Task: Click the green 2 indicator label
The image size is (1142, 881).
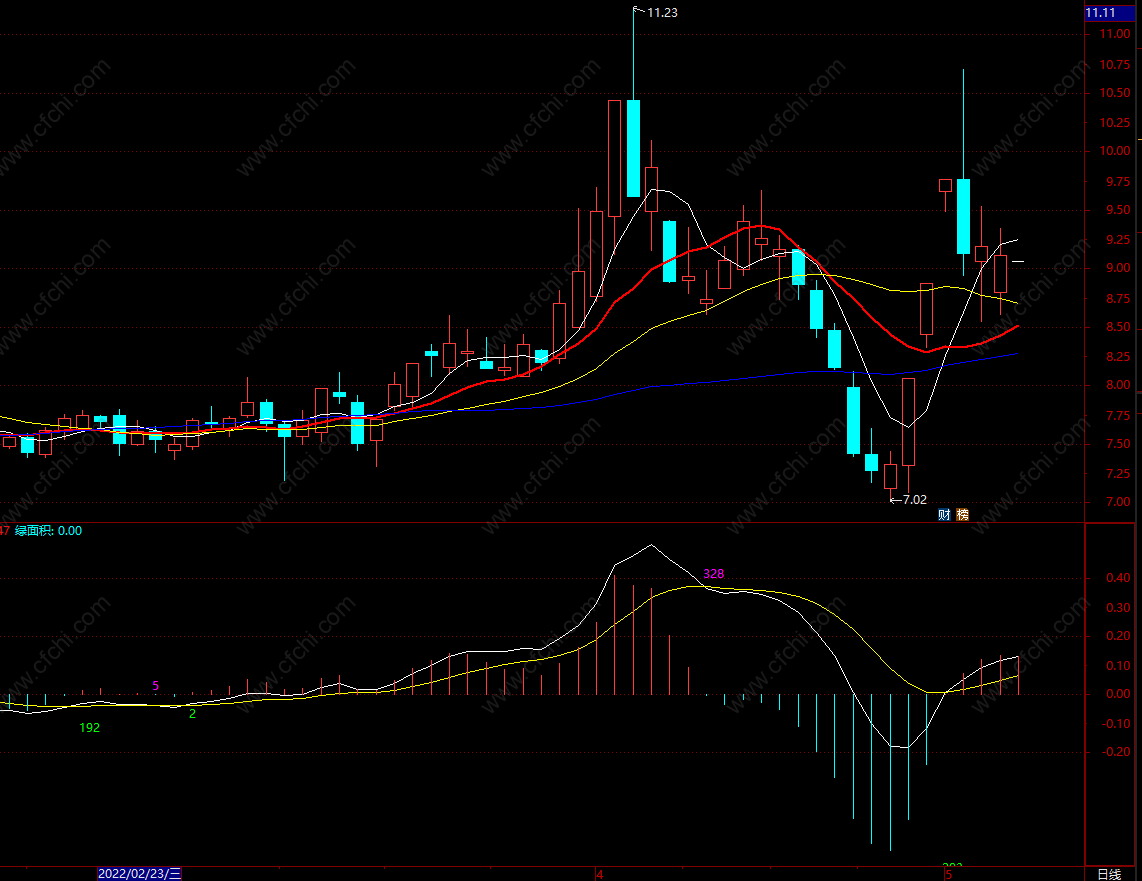Action: tap(192, 714)
